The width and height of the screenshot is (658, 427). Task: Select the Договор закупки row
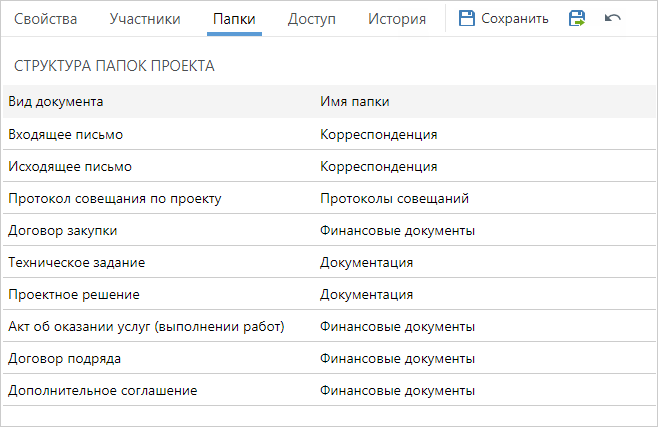point(329,230)
